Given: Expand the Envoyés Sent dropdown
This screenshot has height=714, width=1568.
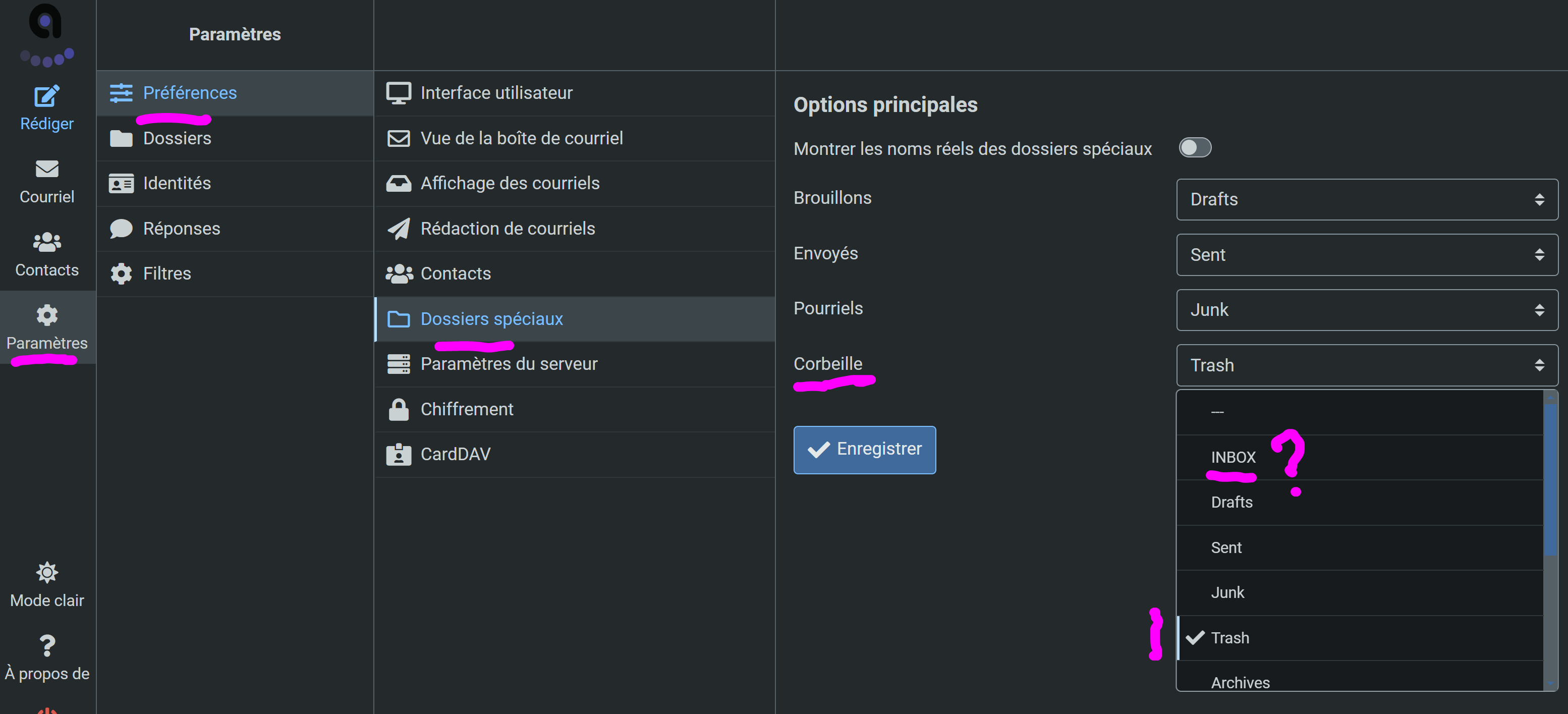Looking at the screenshot, I should 1367,254.
